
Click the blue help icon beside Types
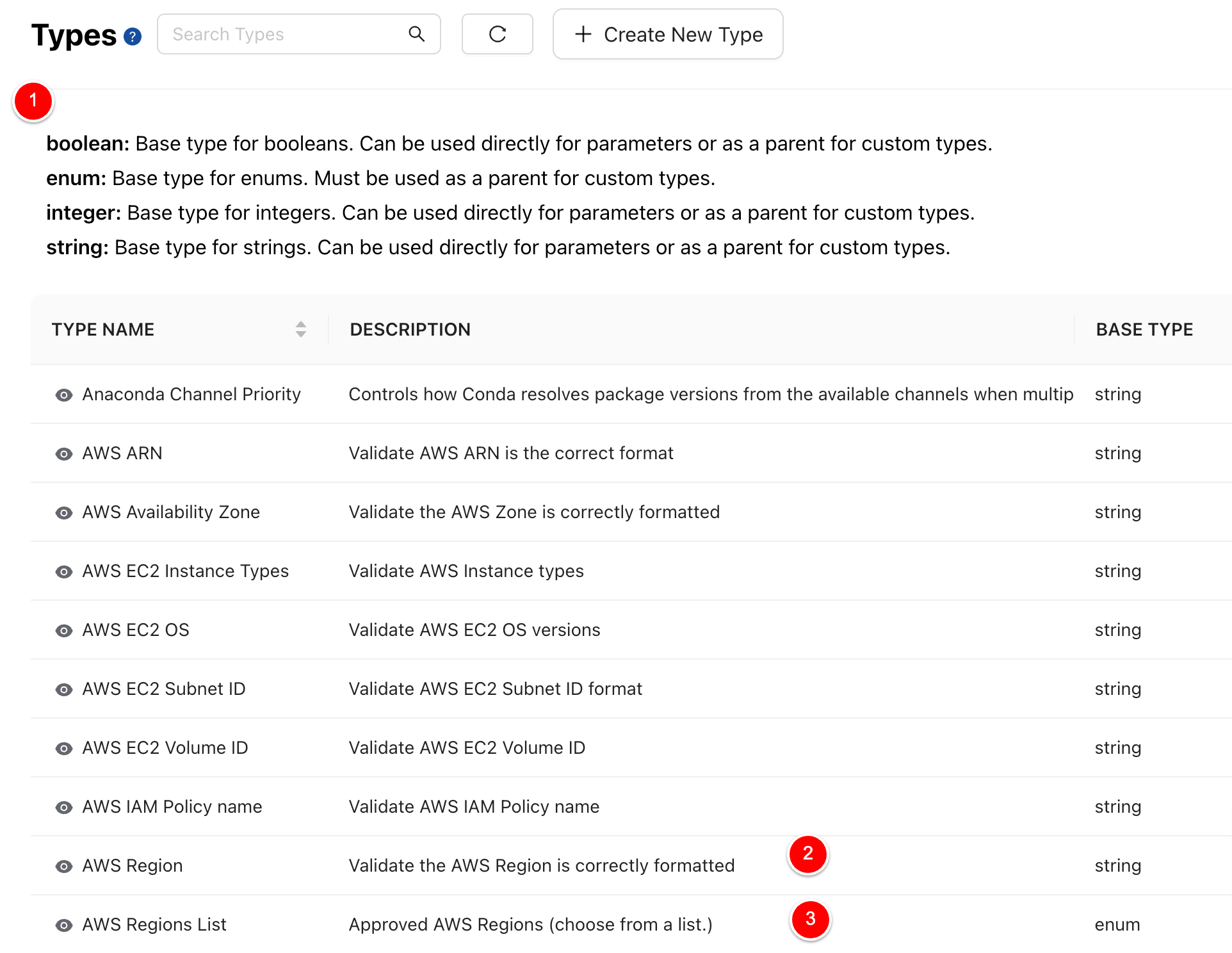tap(133, 37)
